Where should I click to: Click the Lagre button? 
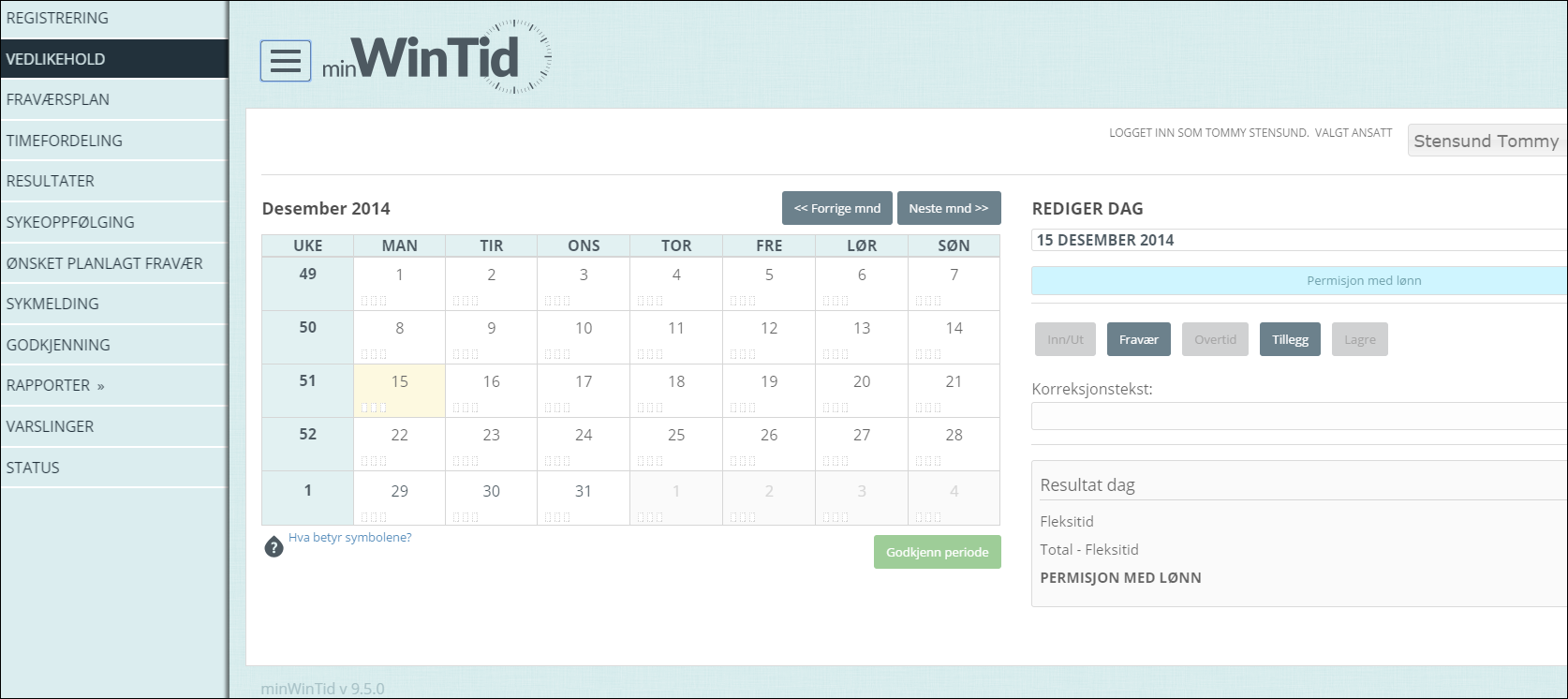(1360, 339)
